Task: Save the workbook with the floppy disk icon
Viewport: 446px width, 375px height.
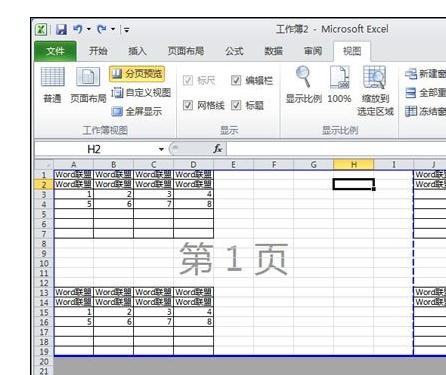Action: click(x=61, y=30)
